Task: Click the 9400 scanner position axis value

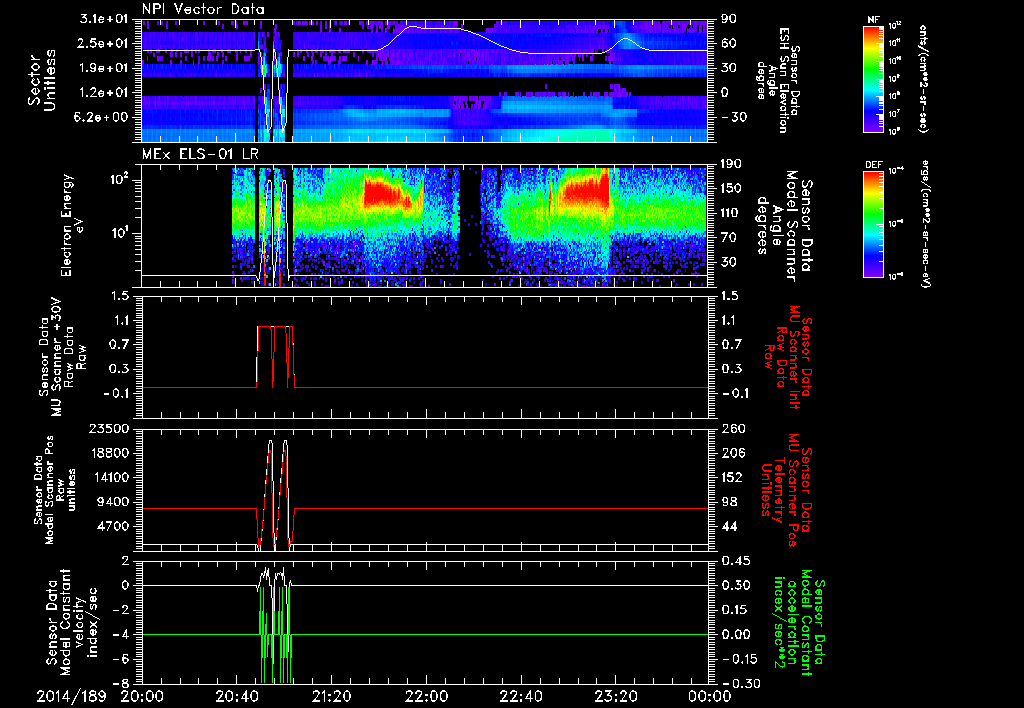Action: (x=112, y=502)
